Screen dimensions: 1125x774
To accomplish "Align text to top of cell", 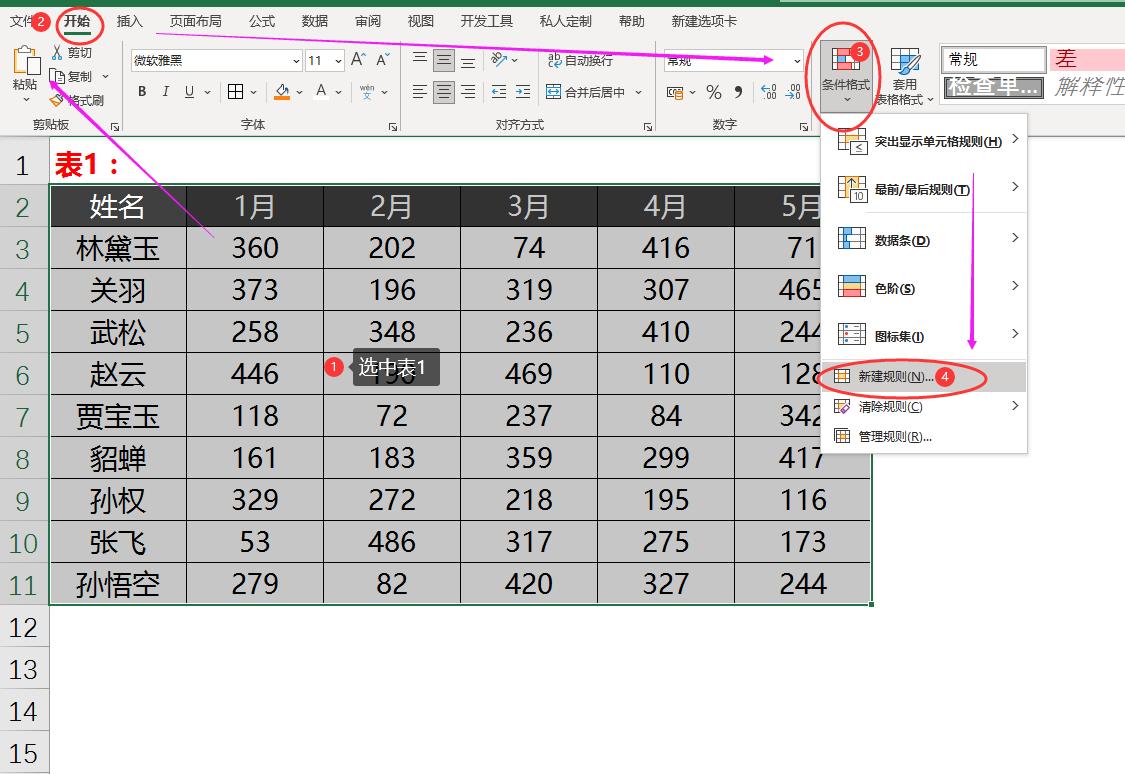I will click(x=420, y=60).
